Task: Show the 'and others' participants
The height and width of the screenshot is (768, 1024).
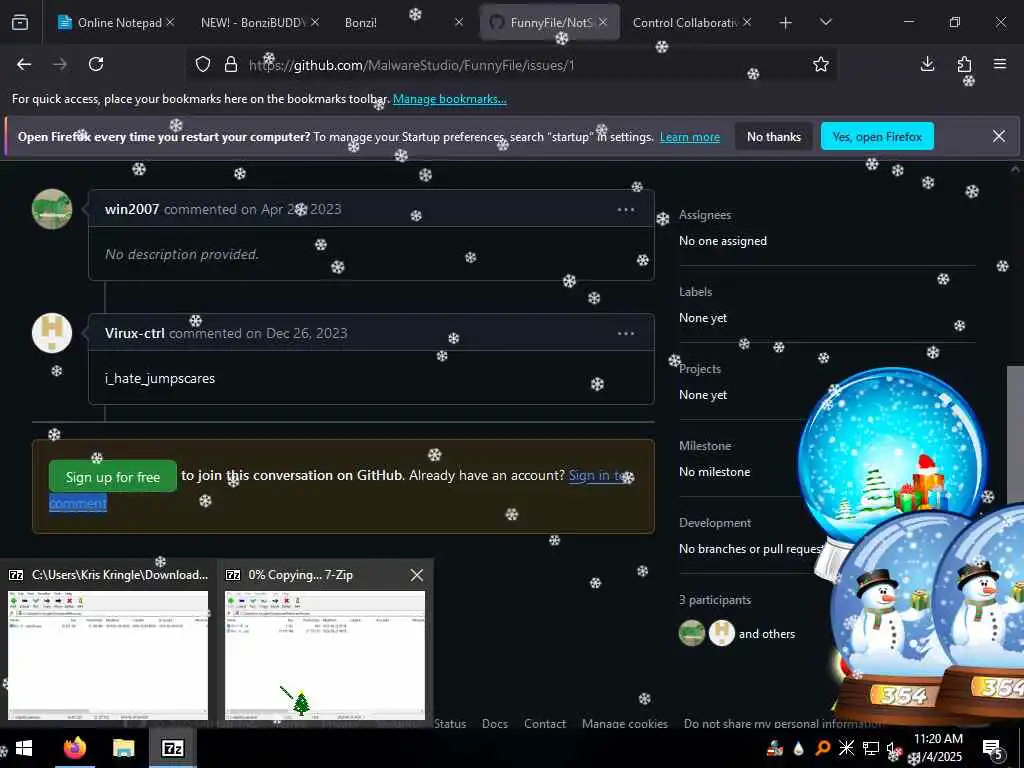Action: pos(767,633)
